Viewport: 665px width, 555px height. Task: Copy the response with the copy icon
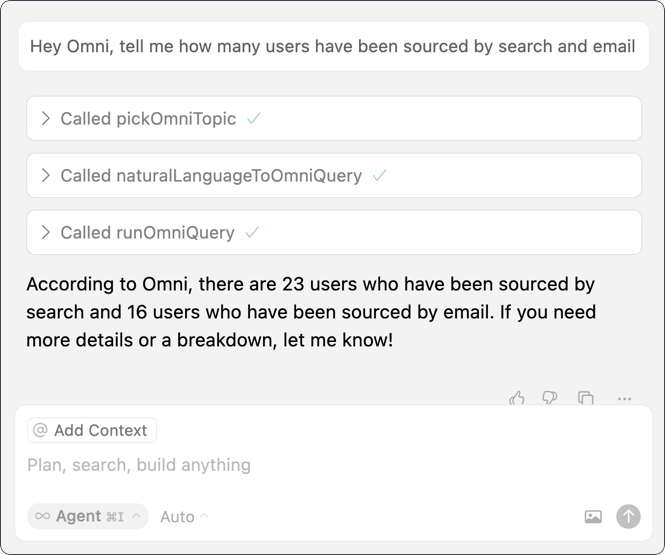pyautogui.click(x=585, y=398)
